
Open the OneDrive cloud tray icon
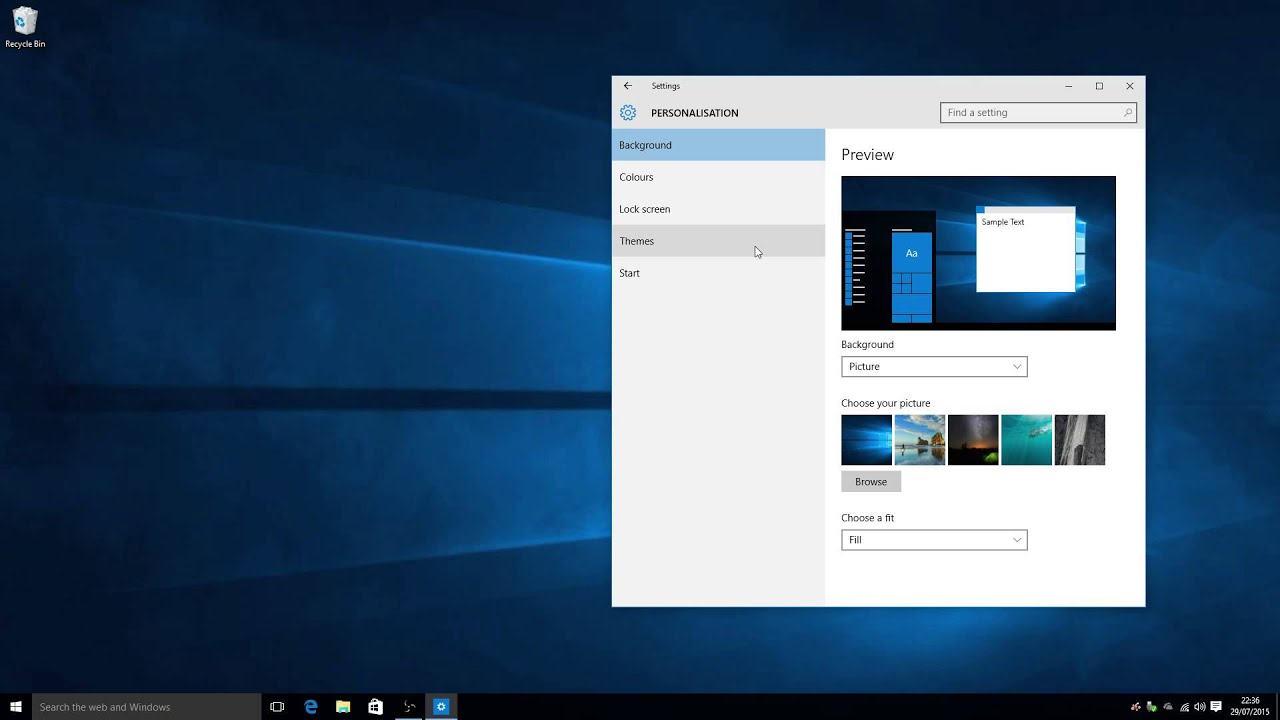1168,707
